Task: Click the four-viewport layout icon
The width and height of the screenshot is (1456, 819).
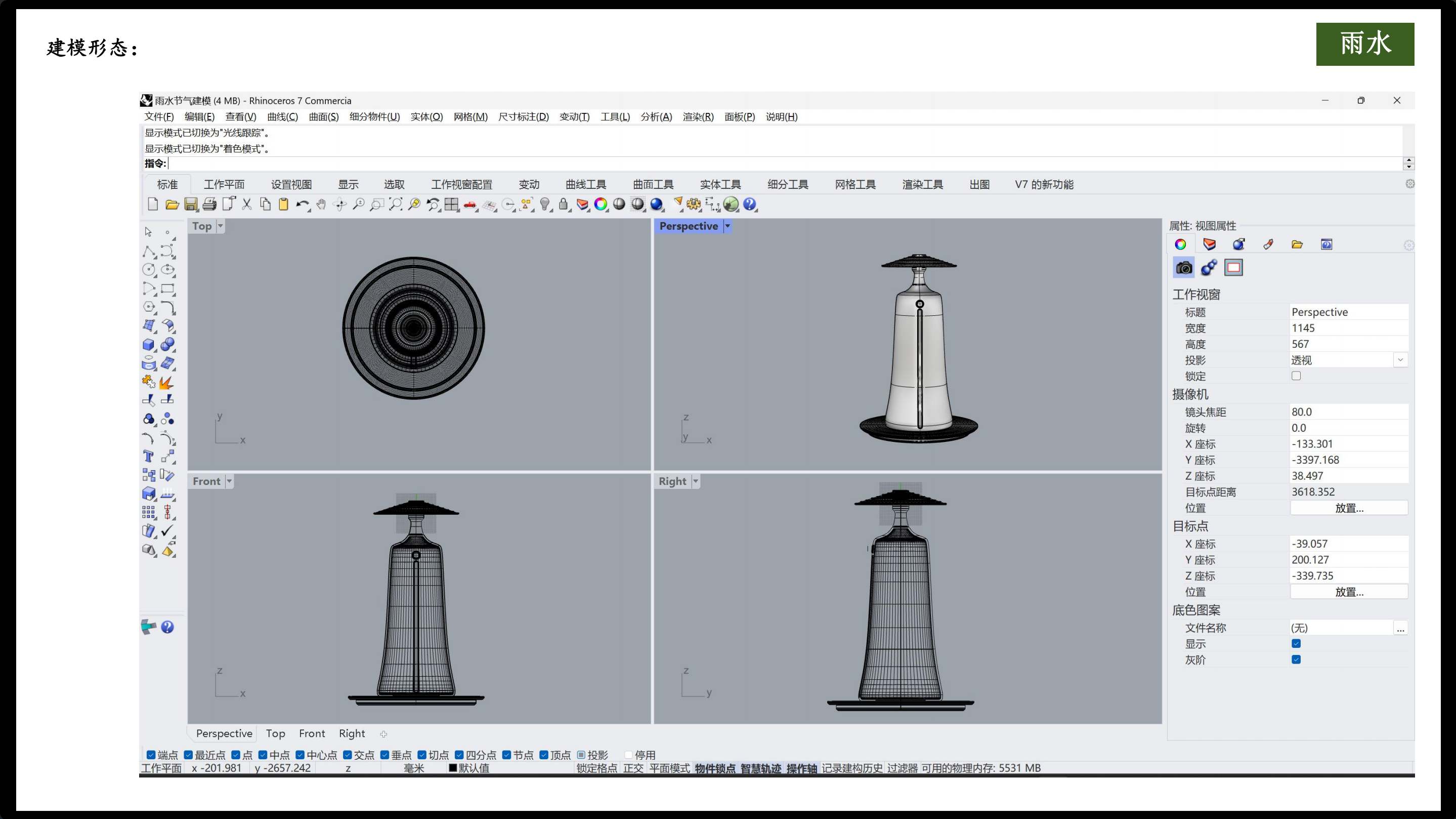Action: [x=451, y=204]
